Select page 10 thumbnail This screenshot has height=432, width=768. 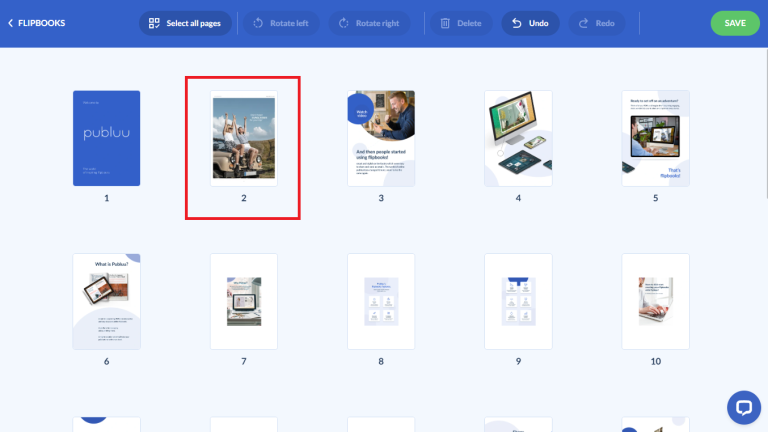click(655, 301)
